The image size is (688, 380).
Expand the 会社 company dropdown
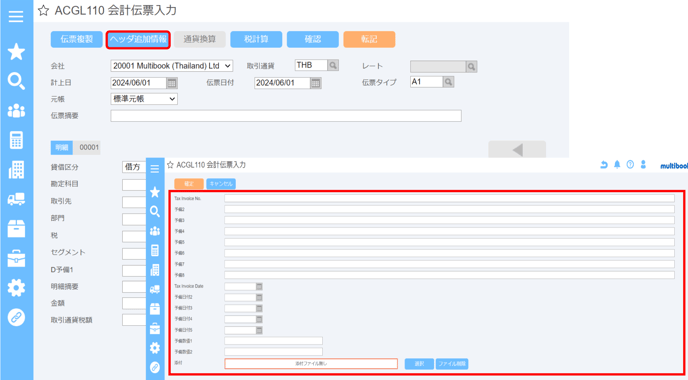172,66
